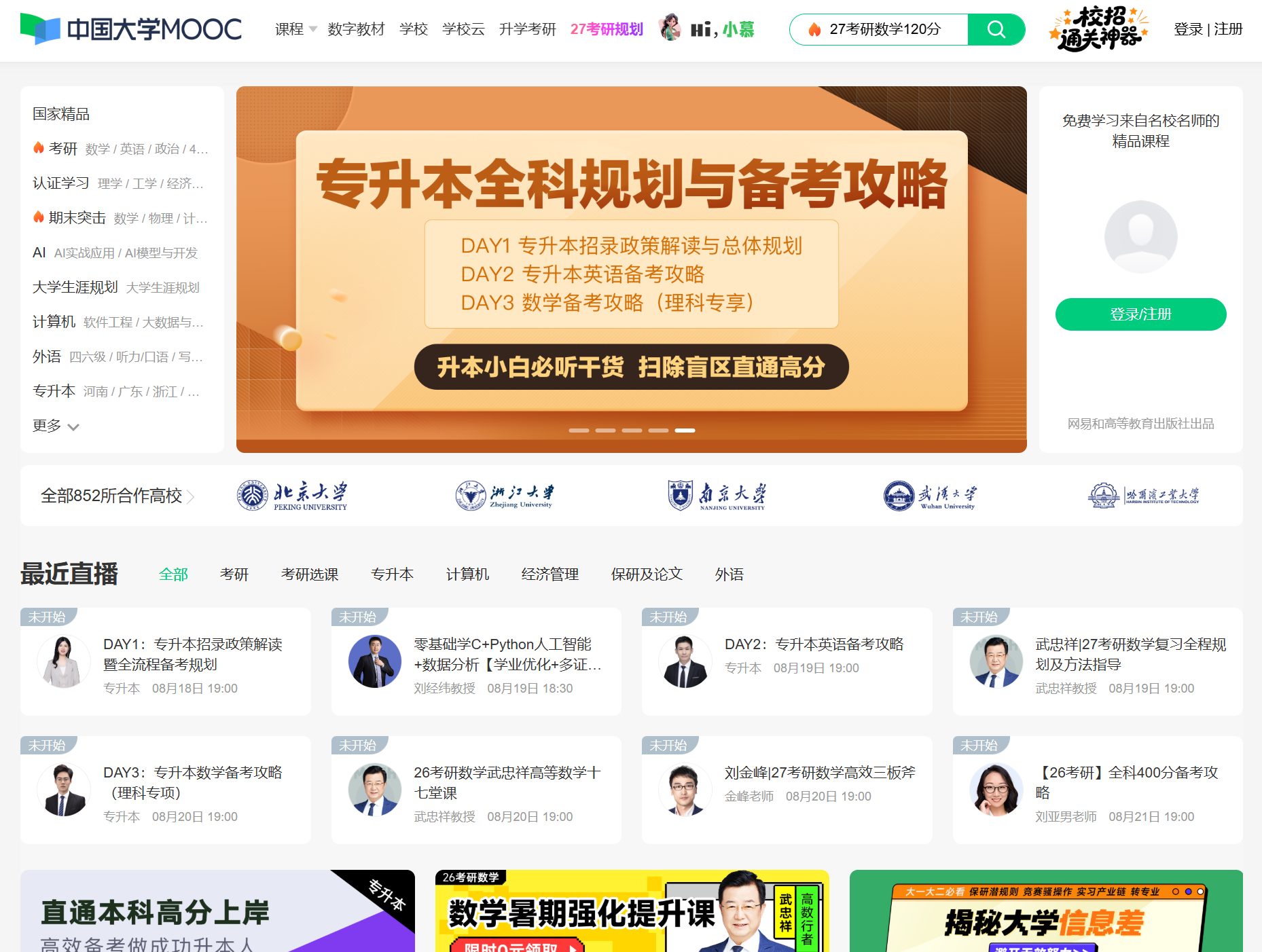Expand the 更多 sidebar section

[x=56, y=426]
